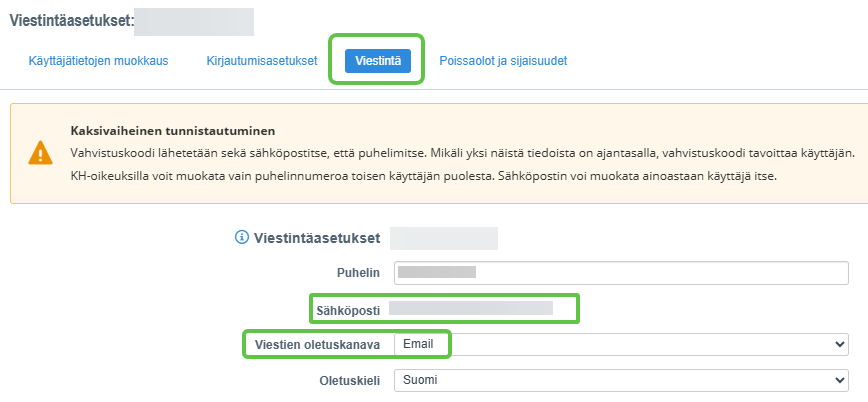868x402 pixels.
Task: Click the Viestien oletuskanava label
Action: (316, 345)
